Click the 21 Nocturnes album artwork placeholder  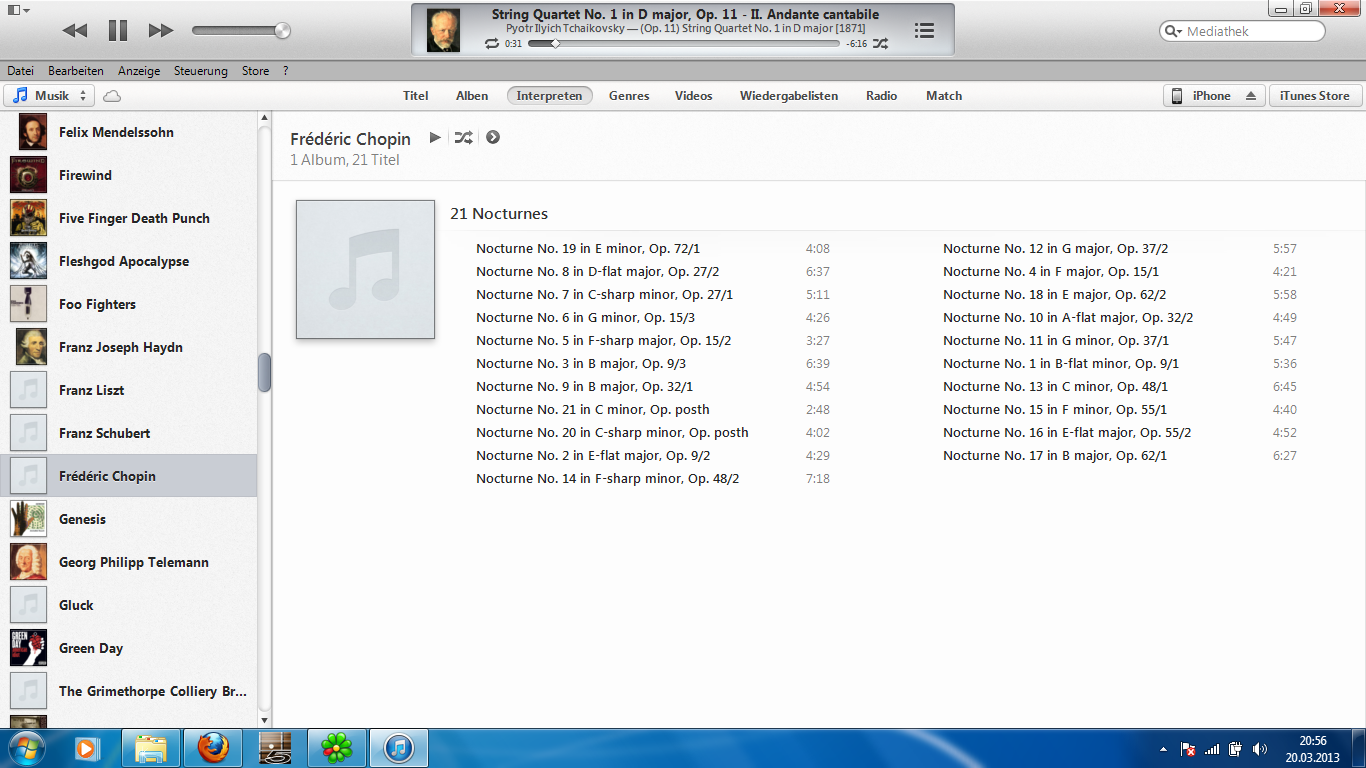pos(365,269)
